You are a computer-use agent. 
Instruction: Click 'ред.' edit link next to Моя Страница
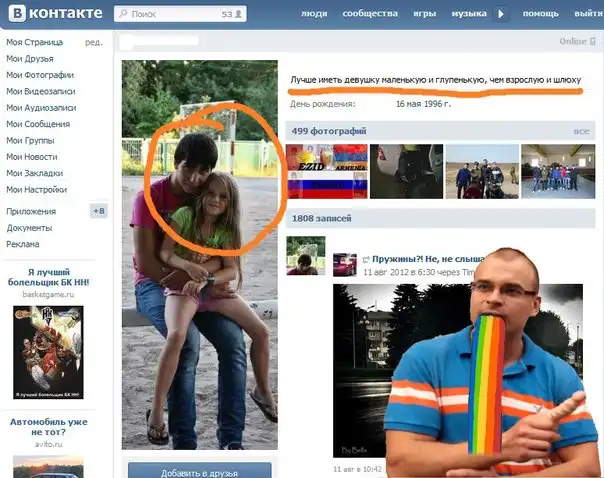click(x=93, y=43)
